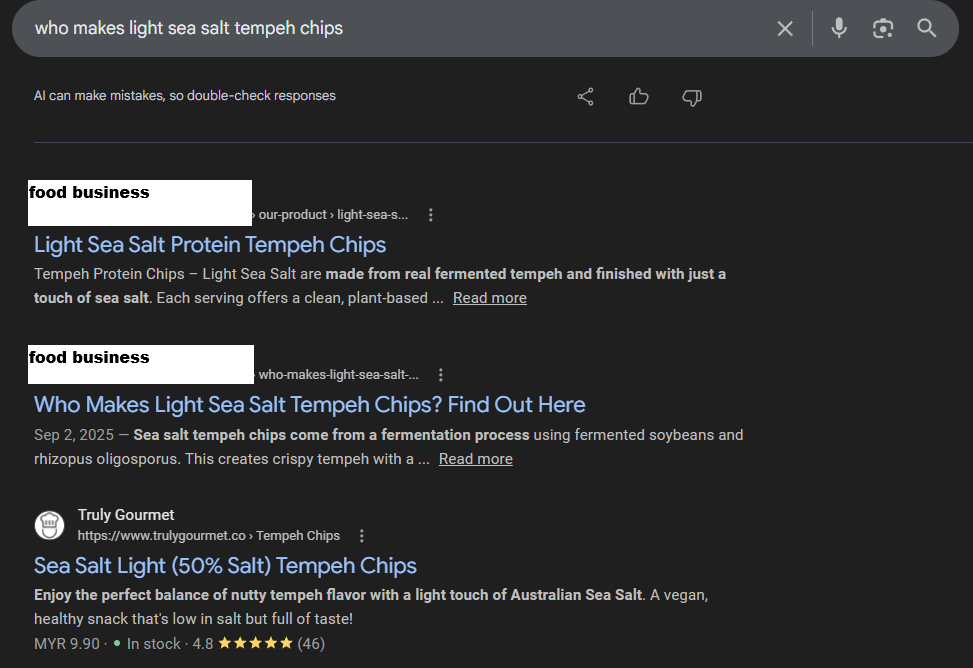Clear the search query with the X icon
Screen dimensions: 973x668
click(785, 29)
